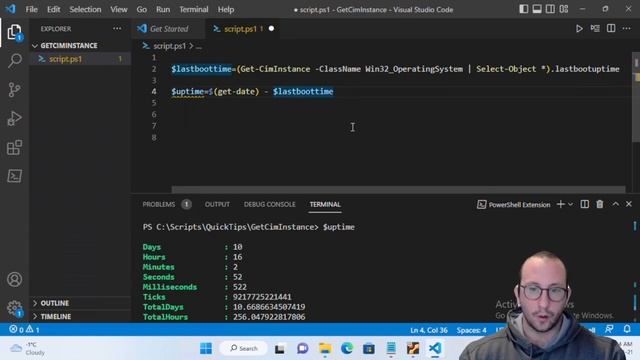
Task: Click the PowerShell Extension terminal label
Action: click(x=513, y=204)
